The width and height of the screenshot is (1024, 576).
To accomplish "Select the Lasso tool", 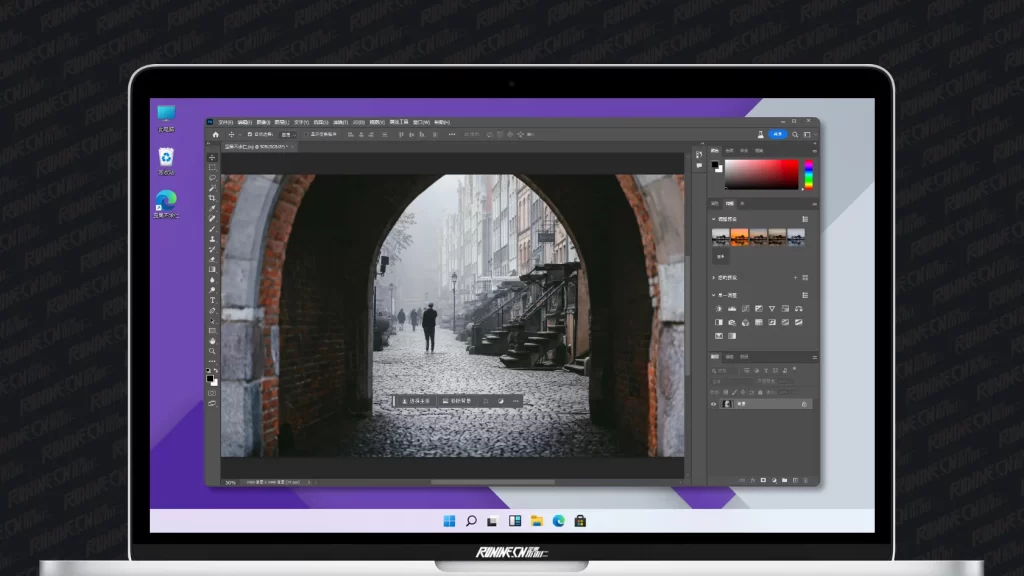I will coord(212,178).
